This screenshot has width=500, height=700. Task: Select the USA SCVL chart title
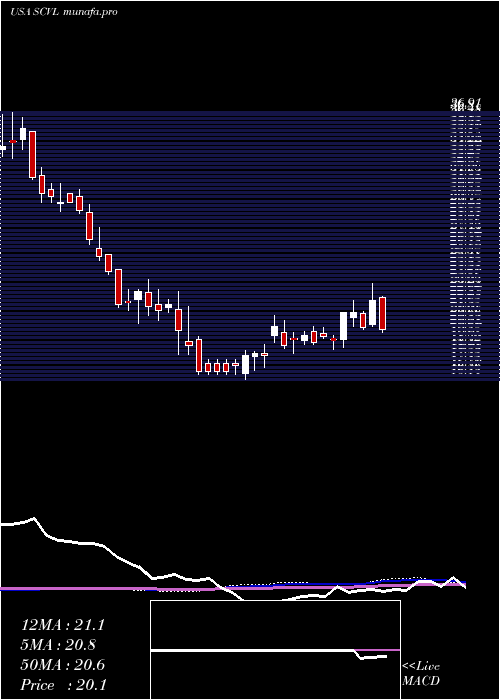(64, 12)
